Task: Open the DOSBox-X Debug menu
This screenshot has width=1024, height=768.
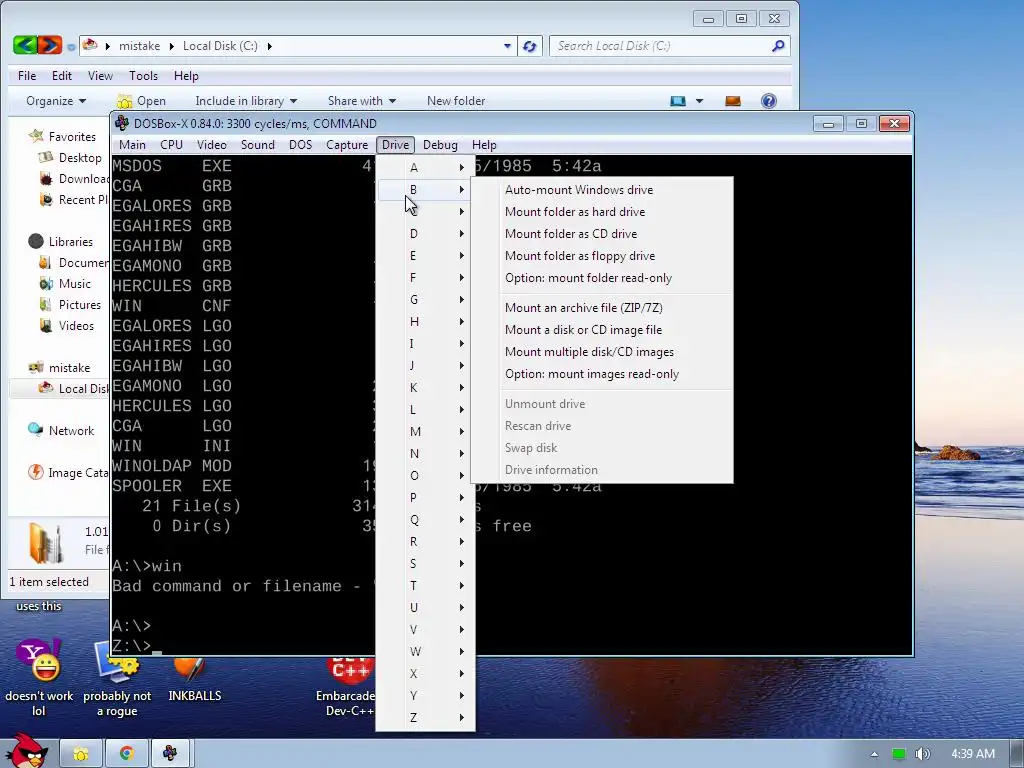Action: click(440, 145)
